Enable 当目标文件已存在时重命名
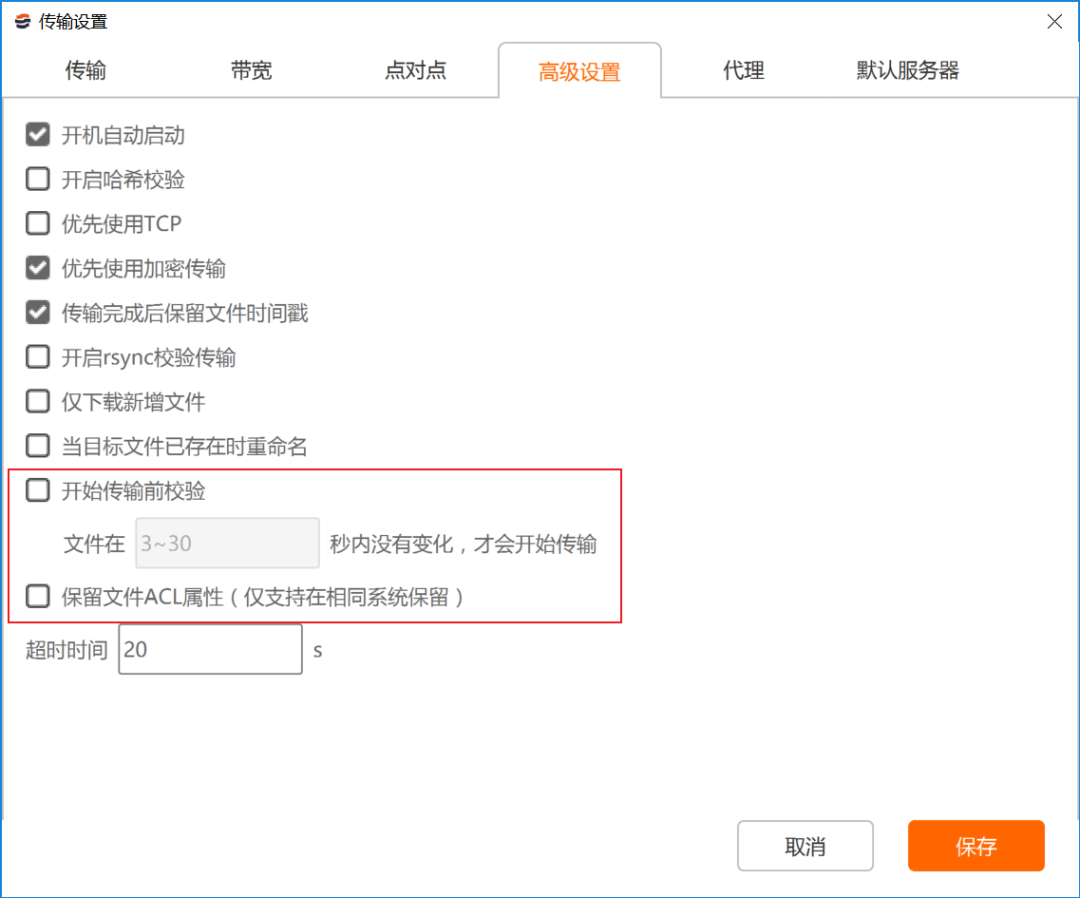1080x898 pixels. click(37, 446)
